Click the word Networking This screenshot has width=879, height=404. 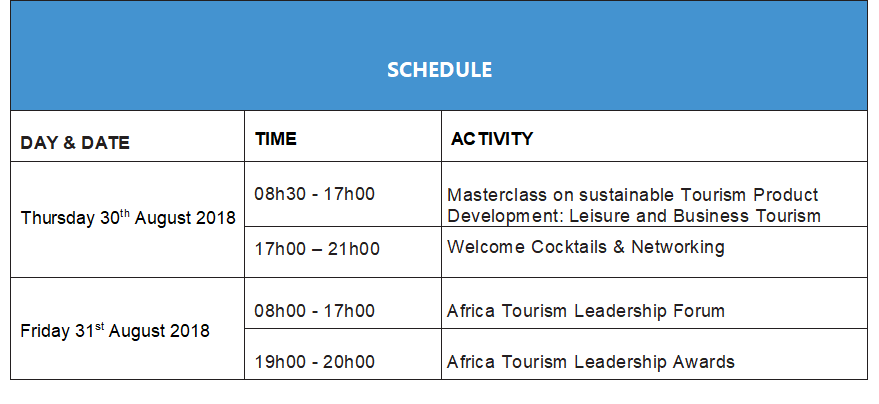tap(678, 247)
